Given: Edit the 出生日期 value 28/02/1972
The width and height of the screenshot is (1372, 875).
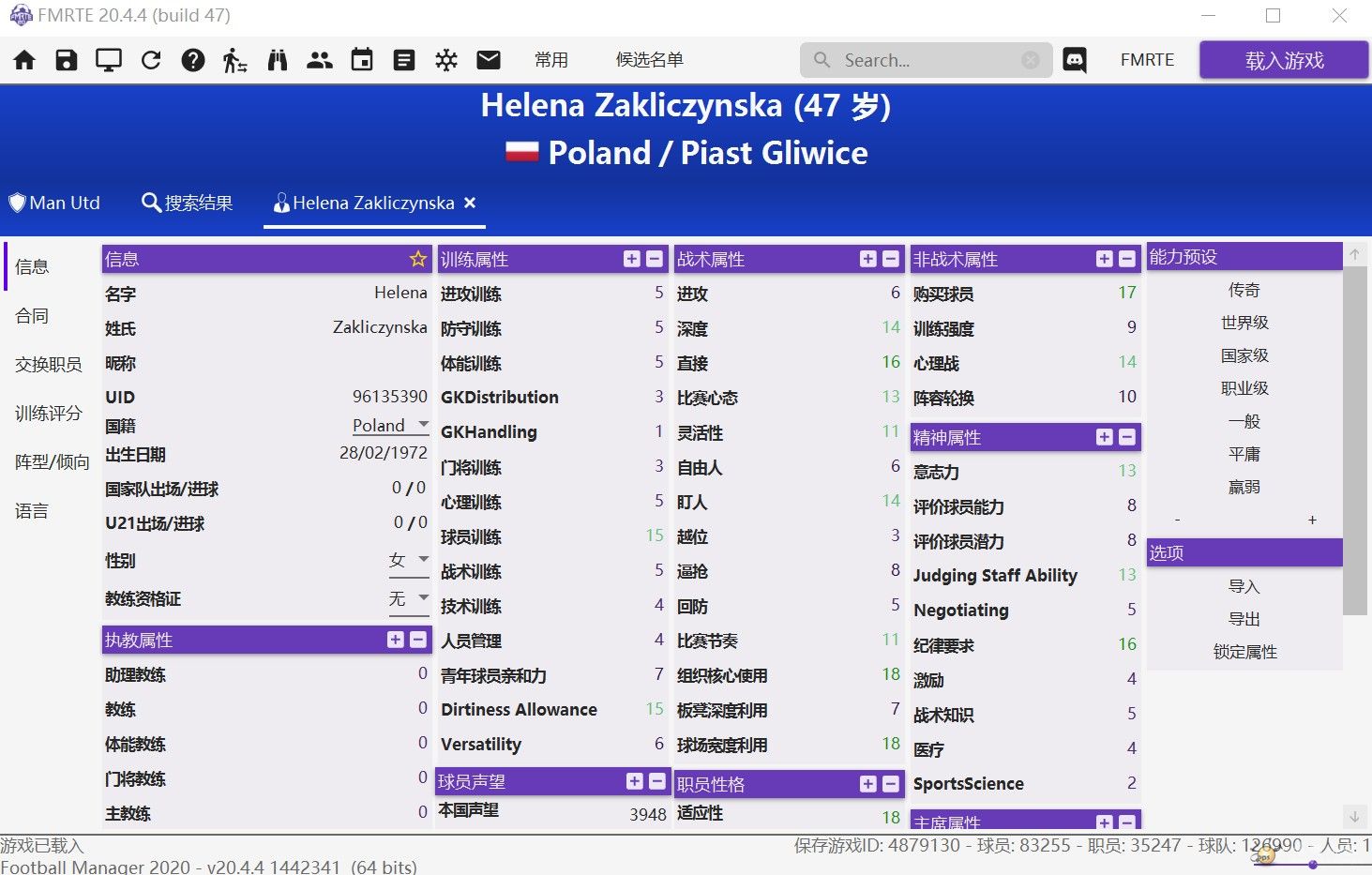Looking at the screenshot, I should point(383,453).
